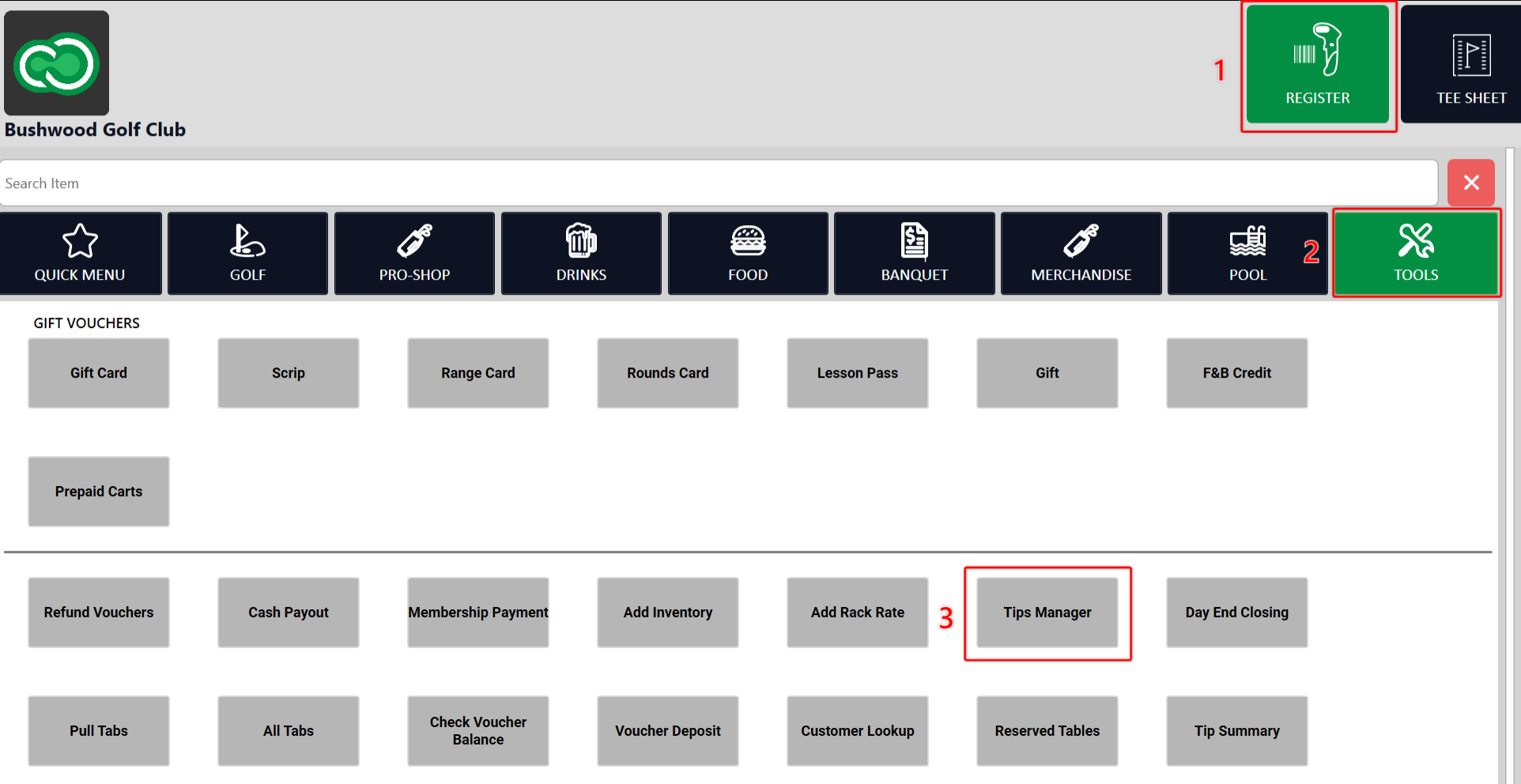Switch to the Banquet category tab
This screenshot has height=784, width=1521.
(915, 254)
